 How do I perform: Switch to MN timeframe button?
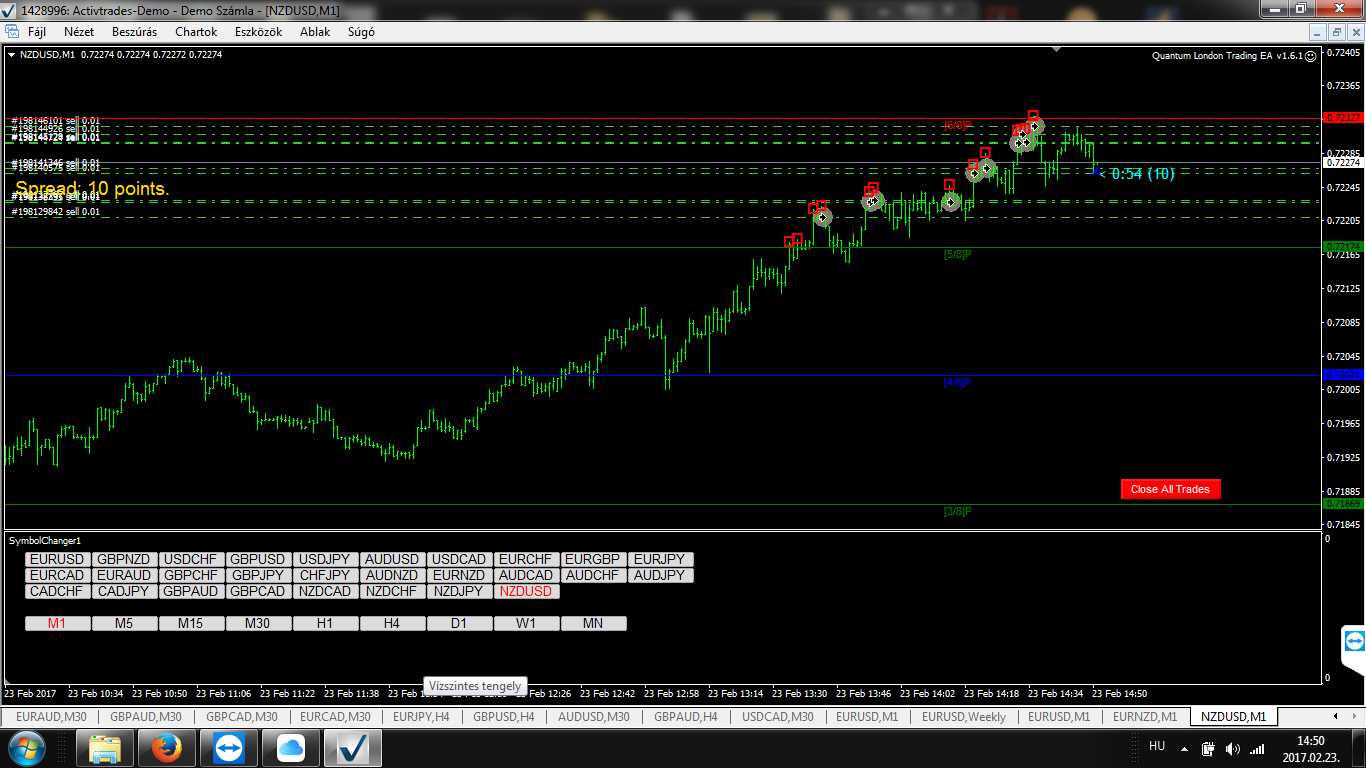594,624
